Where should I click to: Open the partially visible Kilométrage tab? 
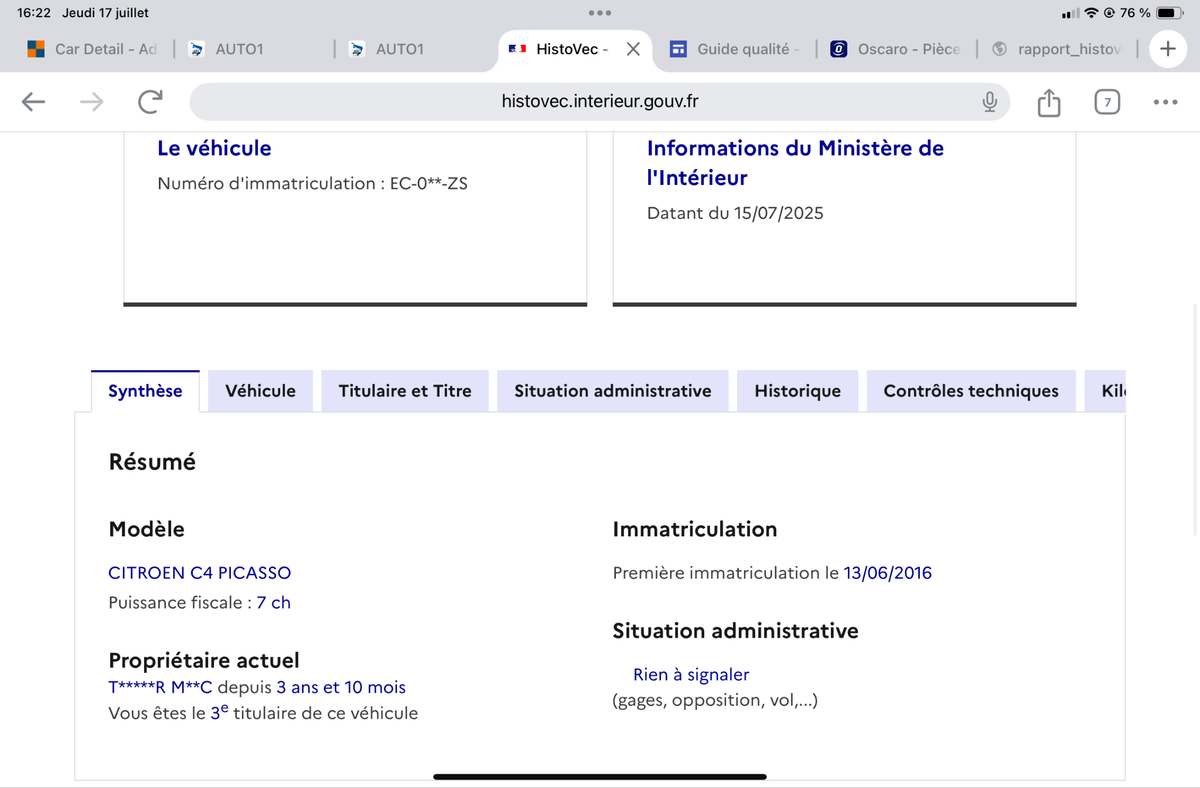point(1106,391)
